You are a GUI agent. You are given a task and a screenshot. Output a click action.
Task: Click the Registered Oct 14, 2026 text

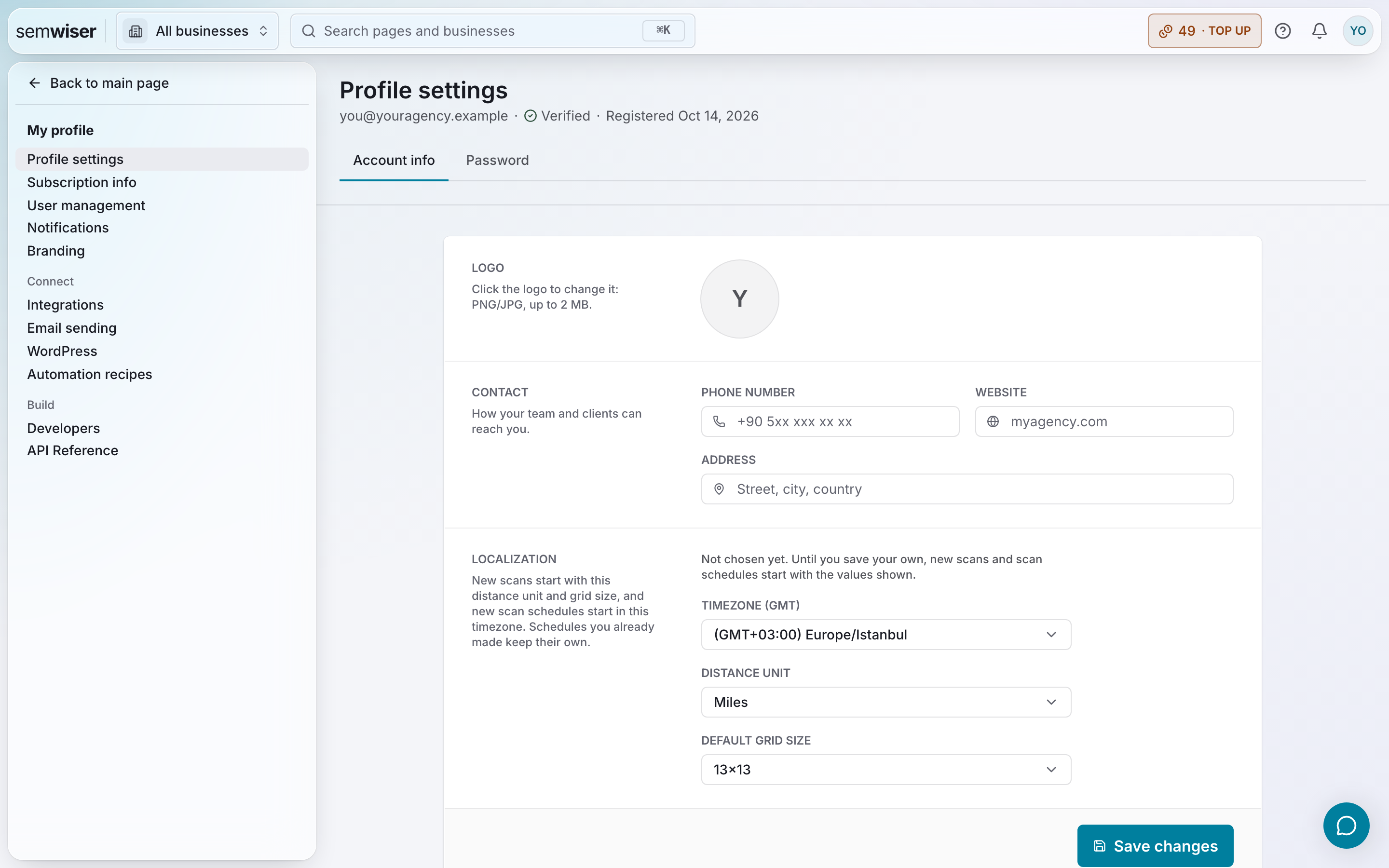[x=682, y=116]
